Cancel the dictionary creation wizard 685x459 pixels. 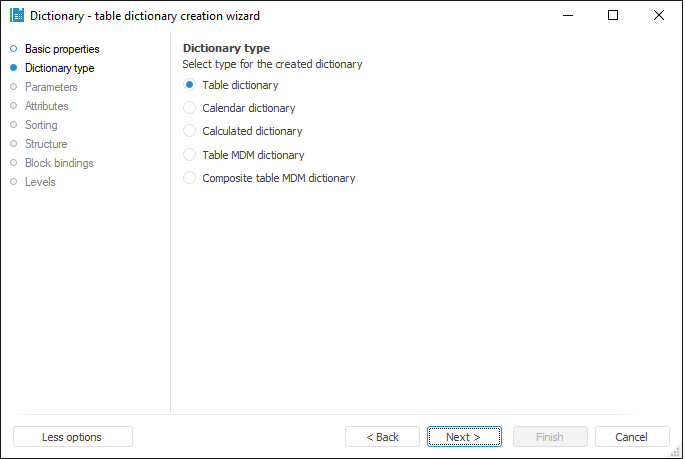[632, 437]
